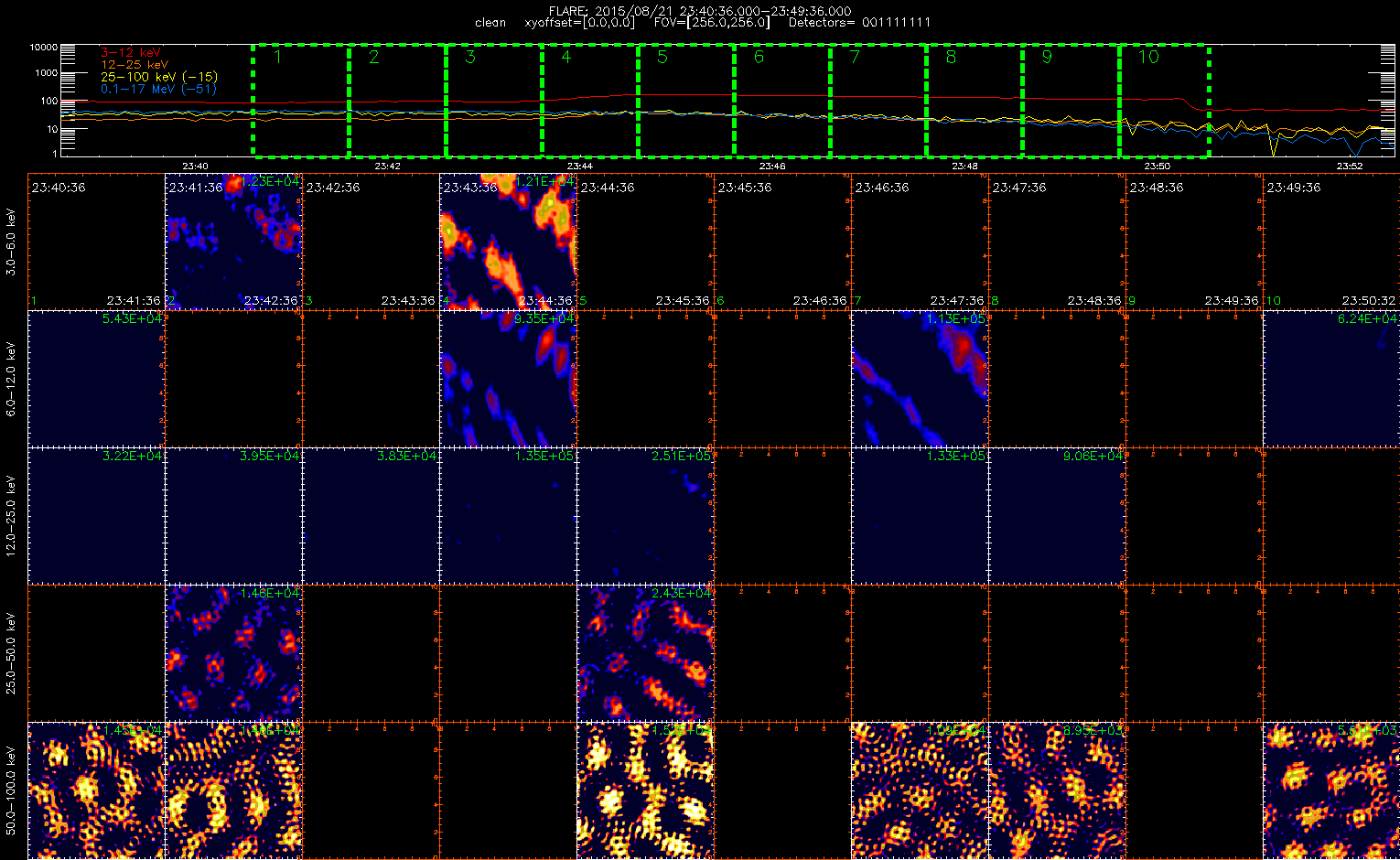Select interval 10 box on the light curve

[1165, 100]
